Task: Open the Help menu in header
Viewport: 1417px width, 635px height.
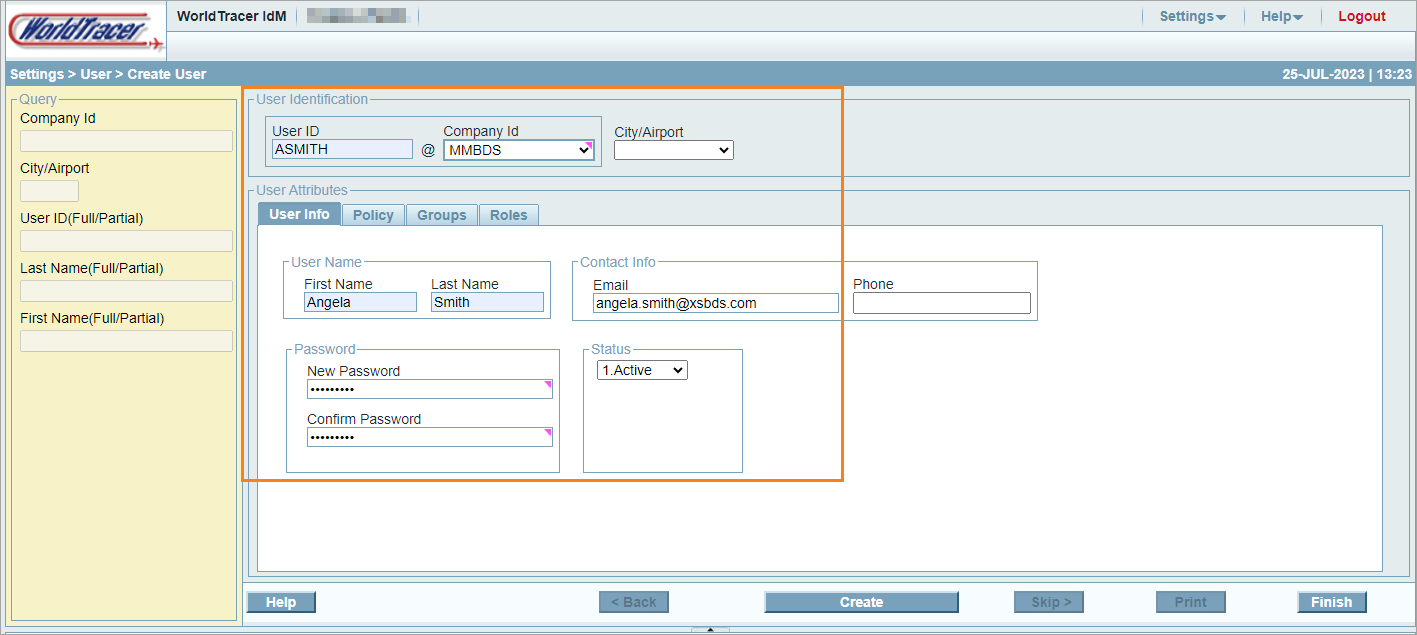Action: (1281, 17)
